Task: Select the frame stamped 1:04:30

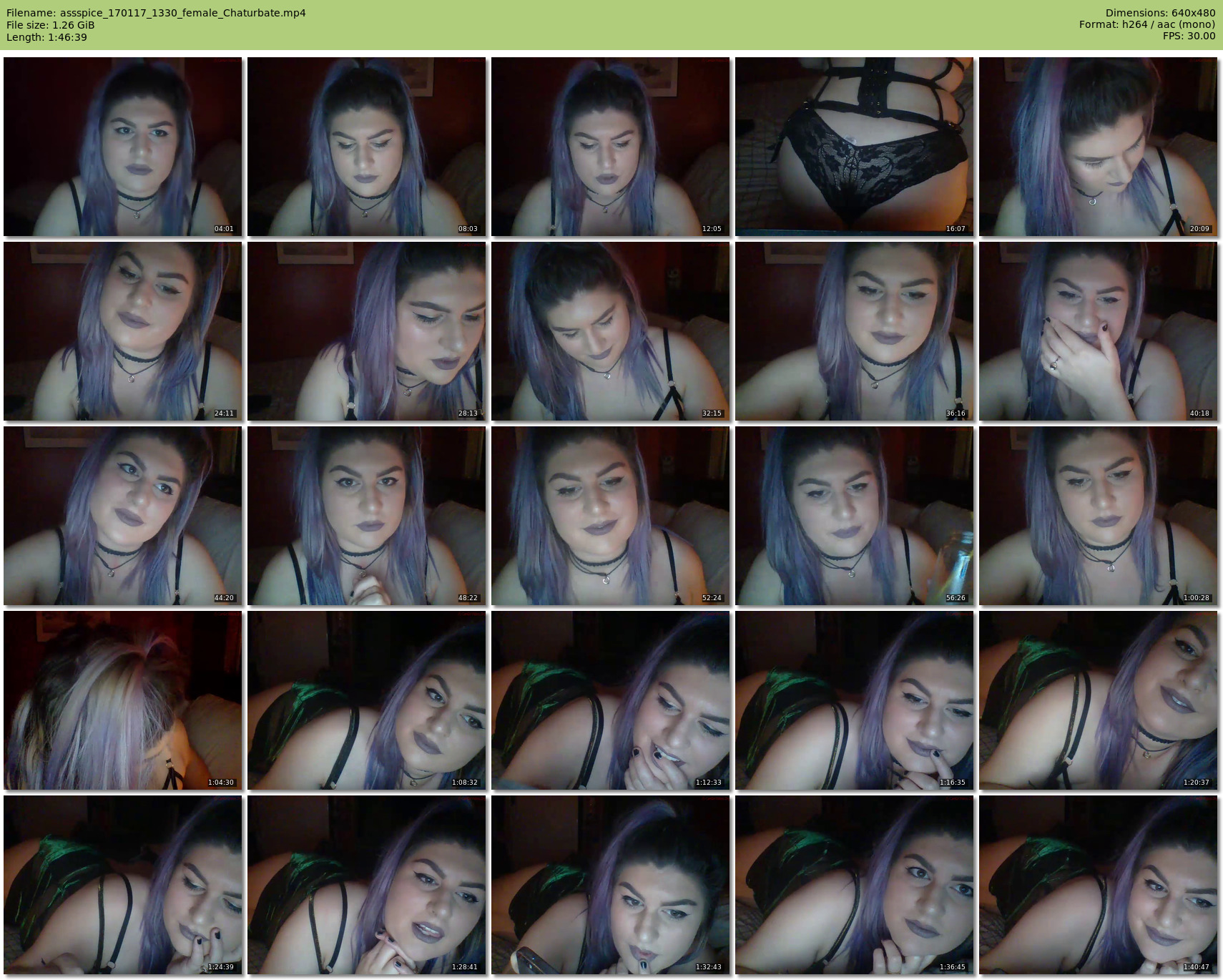Action: pos(123,700)
